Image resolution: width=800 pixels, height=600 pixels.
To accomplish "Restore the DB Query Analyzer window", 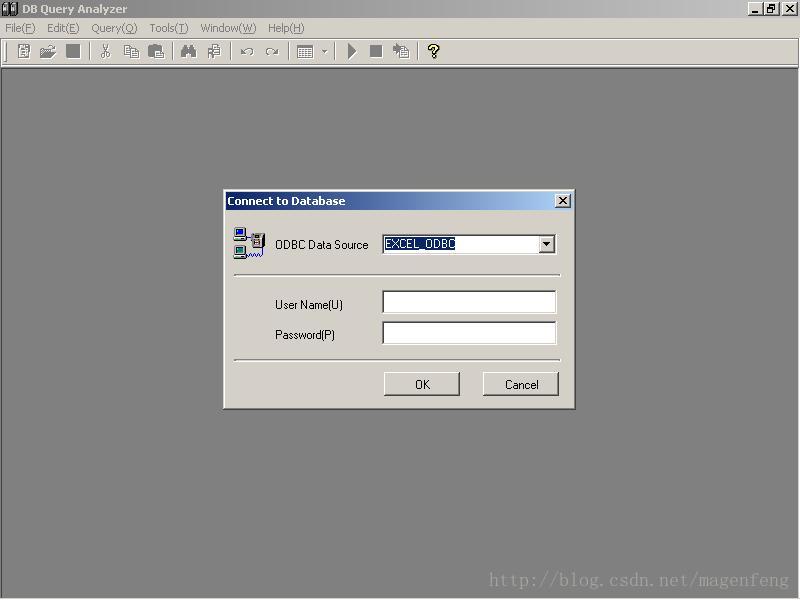I will pos(771,9).
